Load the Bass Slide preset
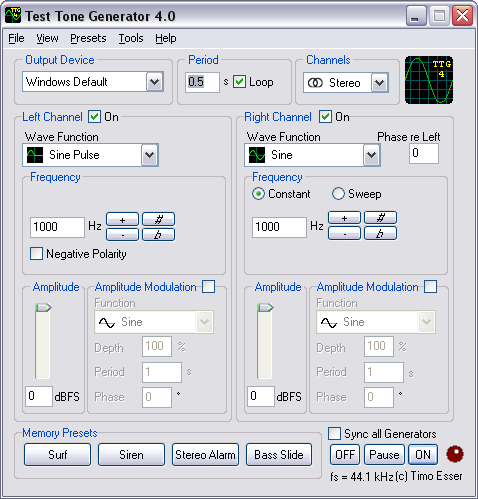The width and height of the screenshot is (478, 499). [x=279, y=455]
